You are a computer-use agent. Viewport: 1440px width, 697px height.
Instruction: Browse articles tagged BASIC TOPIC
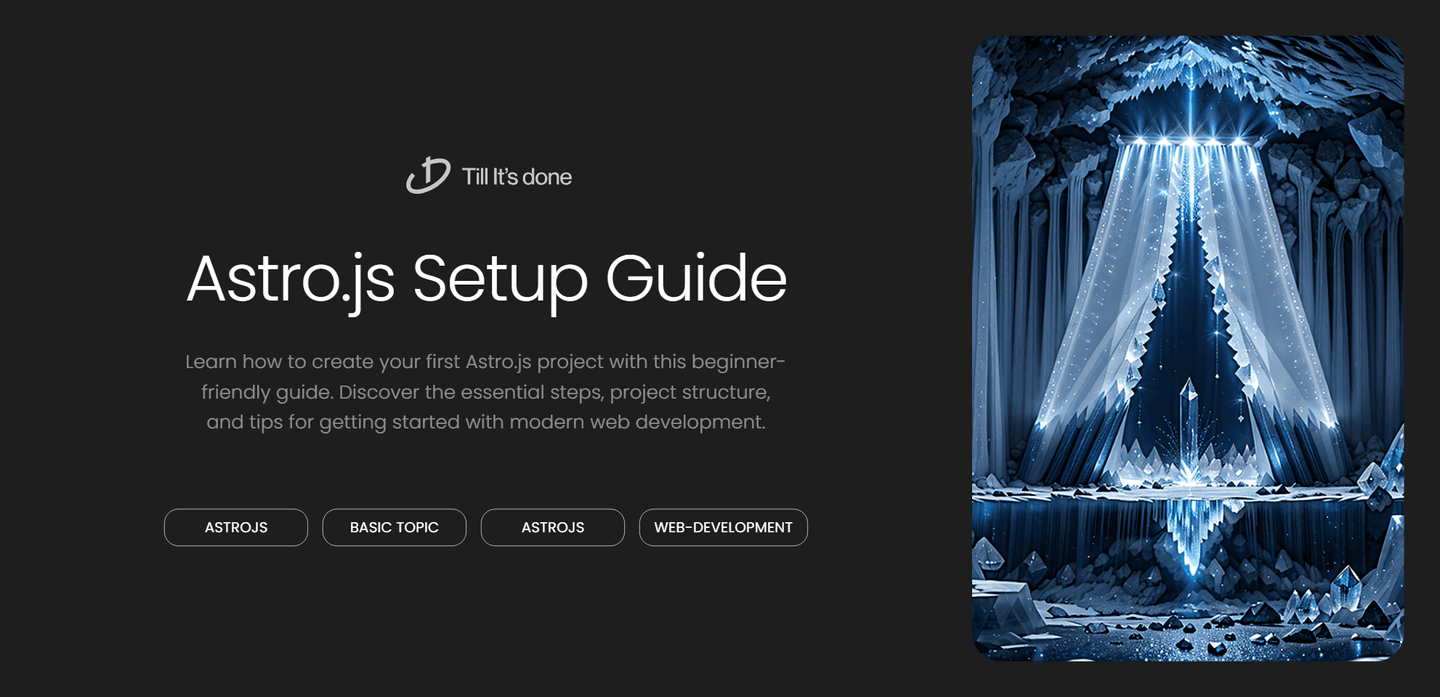(x=394, y=527)
